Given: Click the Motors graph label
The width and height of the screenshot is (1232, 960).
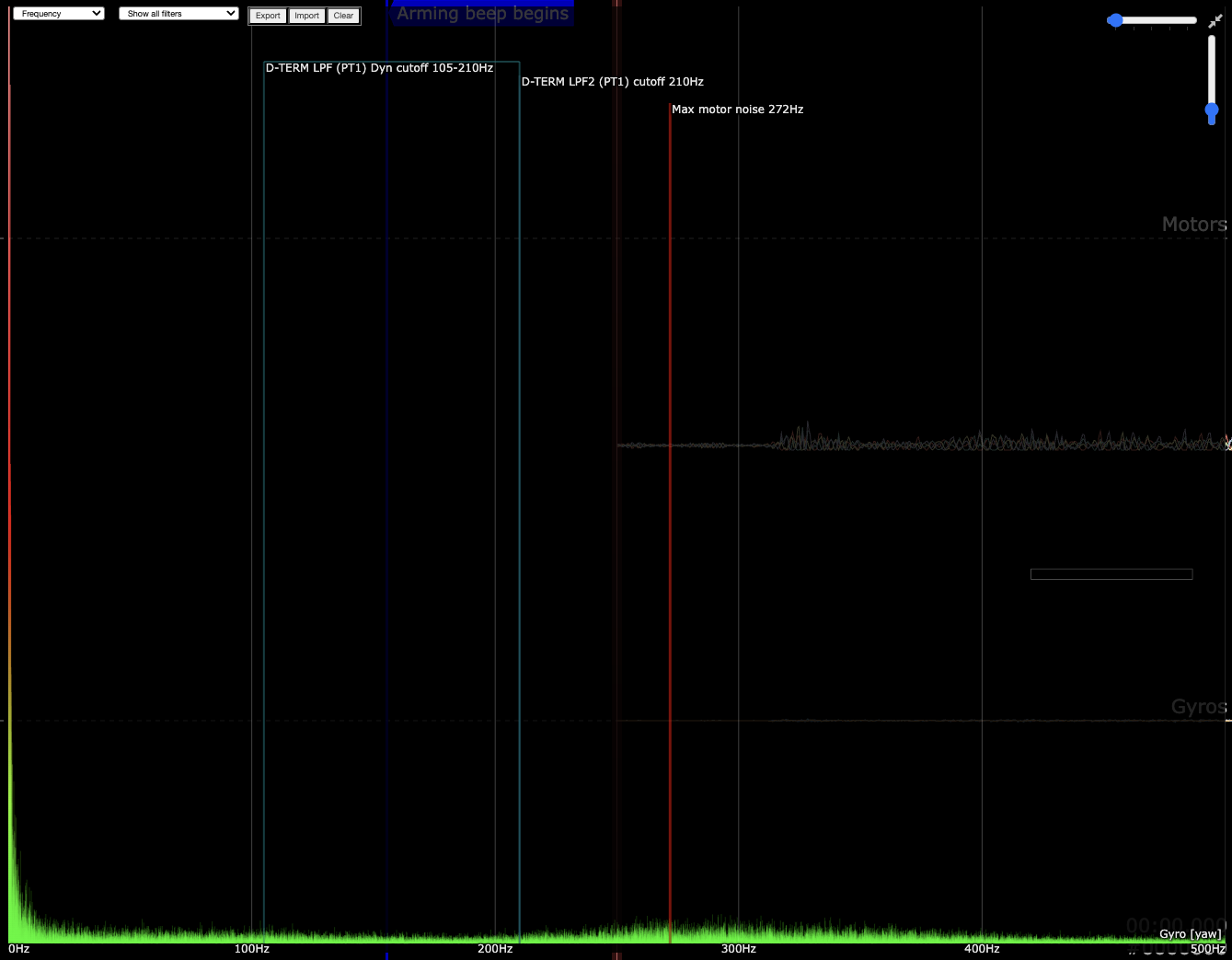Looking at the screenshot, I should [1193, 225].
